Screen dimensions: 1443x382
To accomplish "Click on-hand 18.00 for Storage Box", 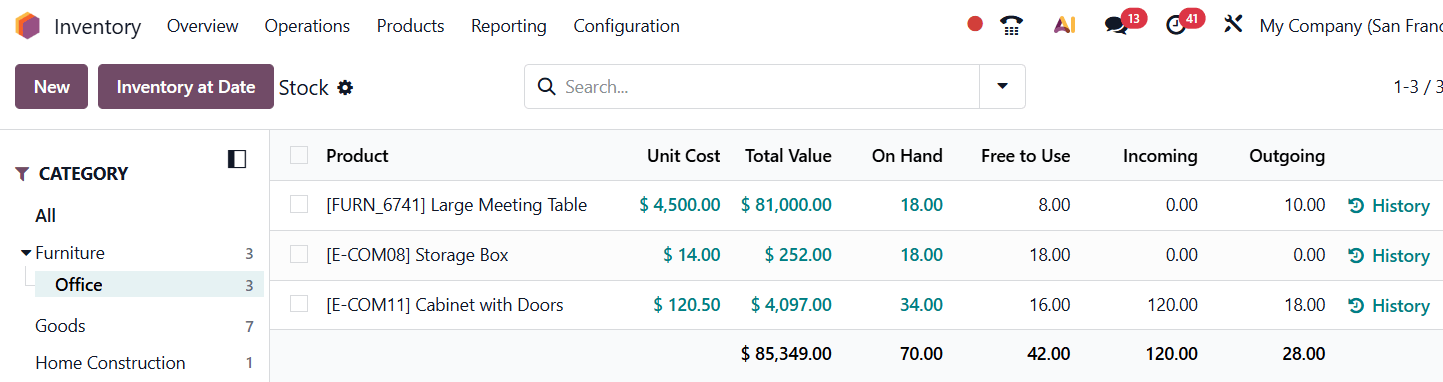I will tap(921, 255).
